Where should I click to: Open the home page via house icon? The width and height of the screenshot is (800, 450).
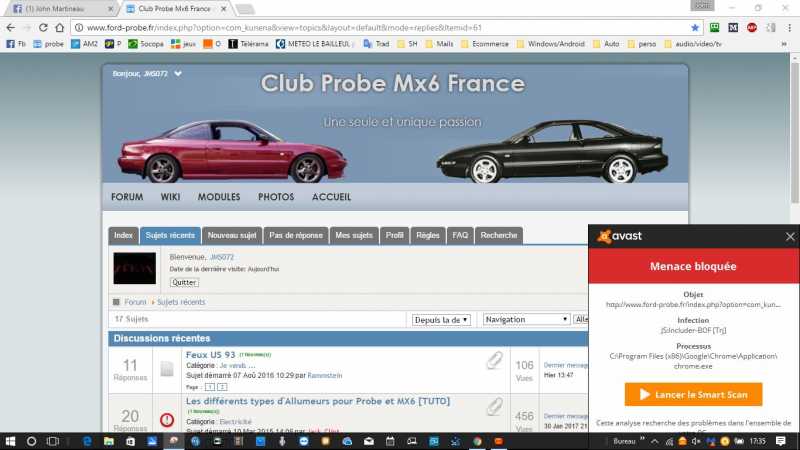[60, 28]
